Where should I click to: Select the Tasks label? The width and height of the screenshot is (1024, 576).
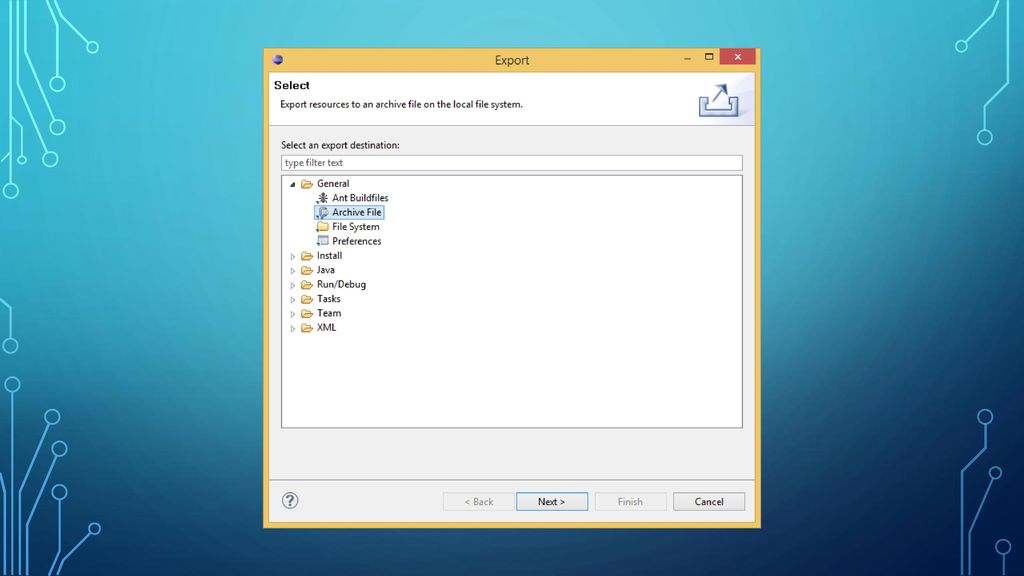coord(328,298)
